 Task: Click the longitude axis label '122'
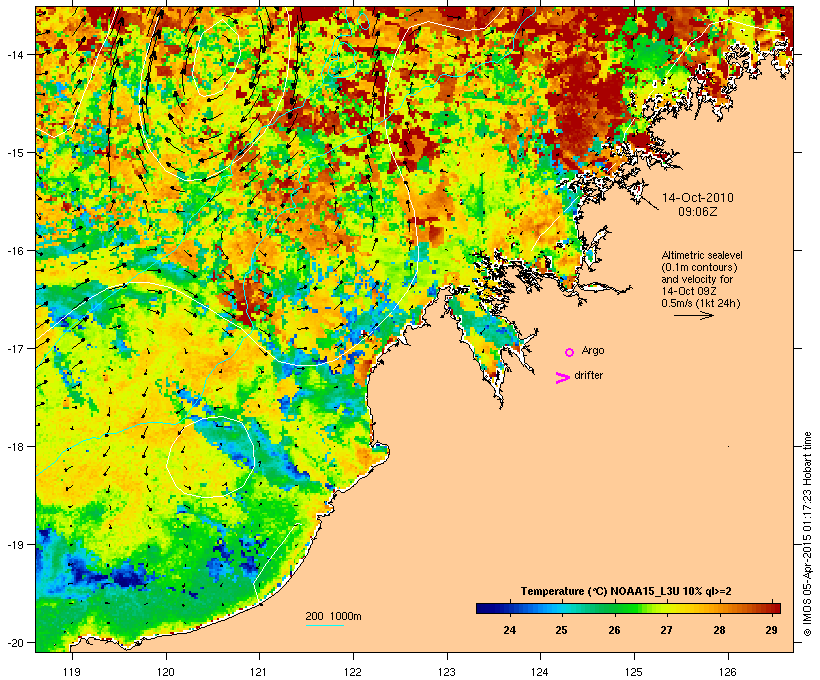tap(353, 672)
